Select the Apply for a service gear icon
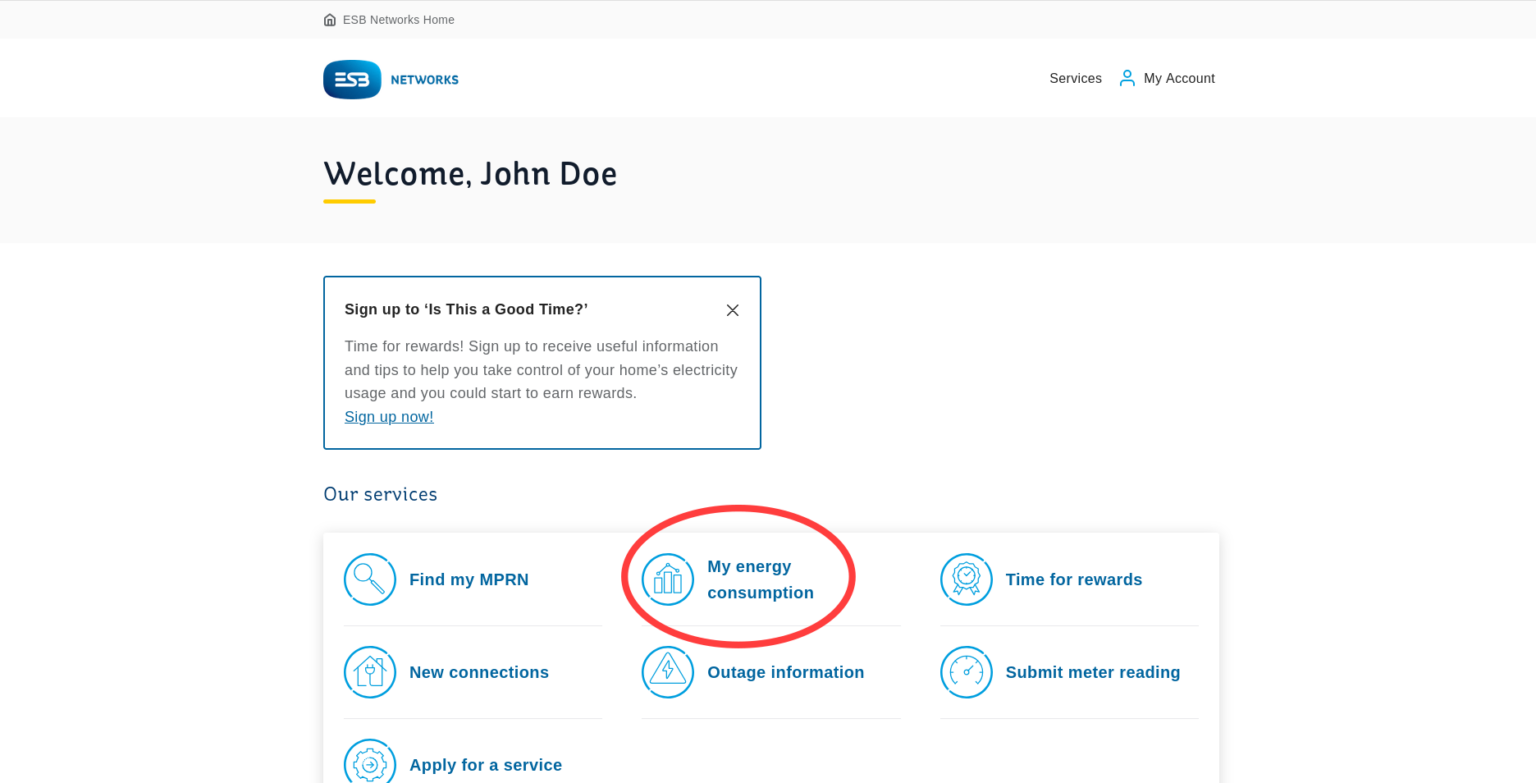 tap(370, 762)
